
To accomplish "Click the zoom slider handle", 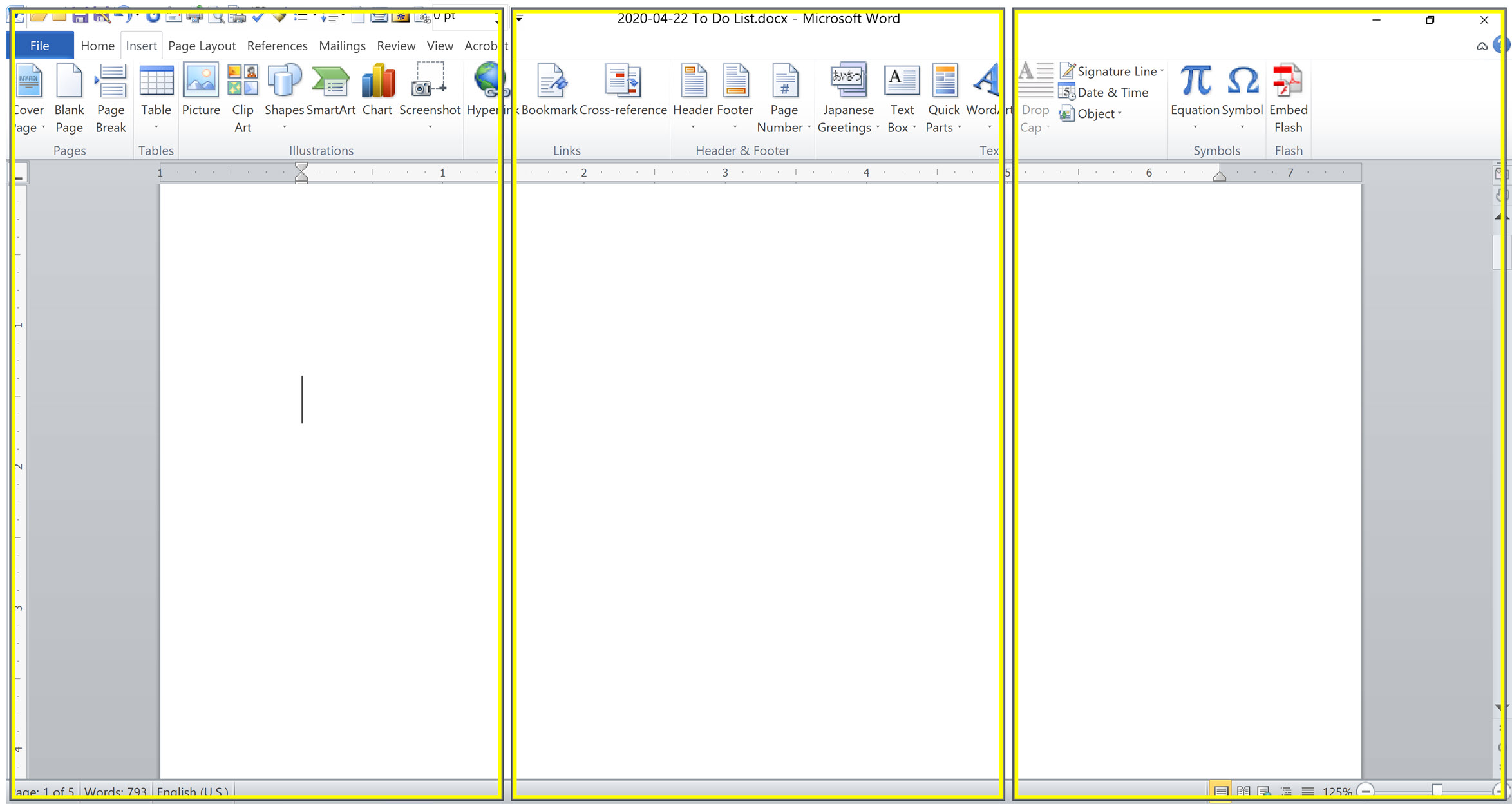I will coord(1437,791).
